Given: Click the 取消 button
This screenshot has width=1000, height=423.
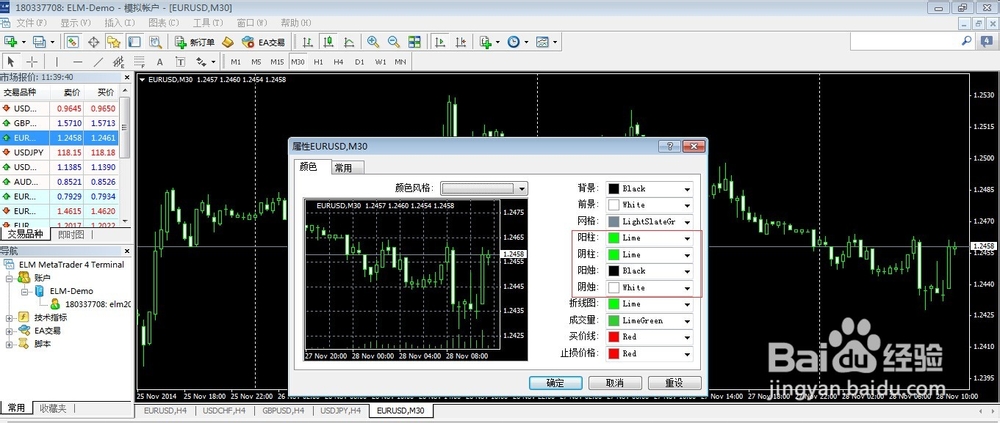Looking at the screenshot, I should [x=615, y=383].
